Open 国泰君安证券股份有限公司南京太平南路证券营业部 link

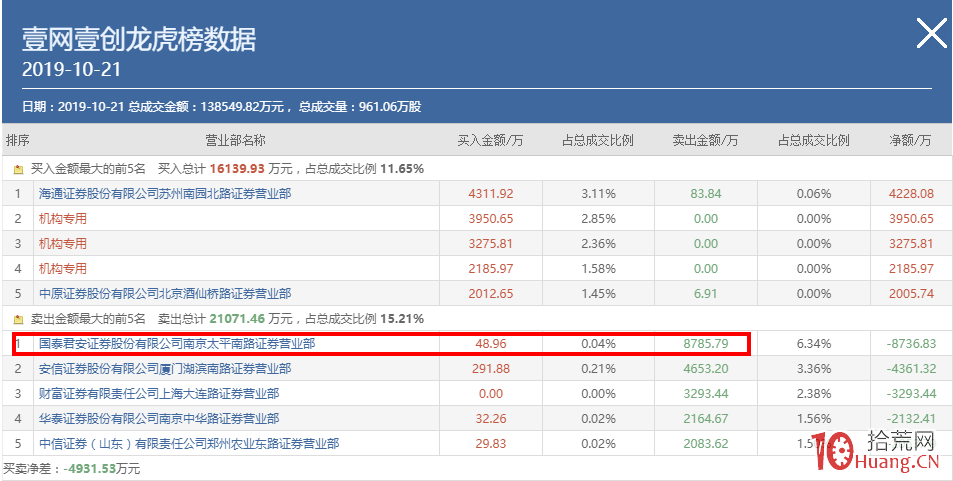pyautogui.click(x=177, y=344)
